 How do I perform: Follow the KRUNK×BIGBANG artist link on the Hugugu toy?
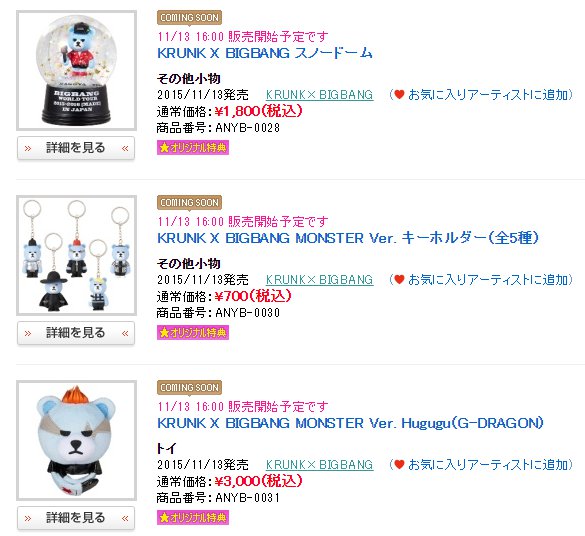pos(319,464)
